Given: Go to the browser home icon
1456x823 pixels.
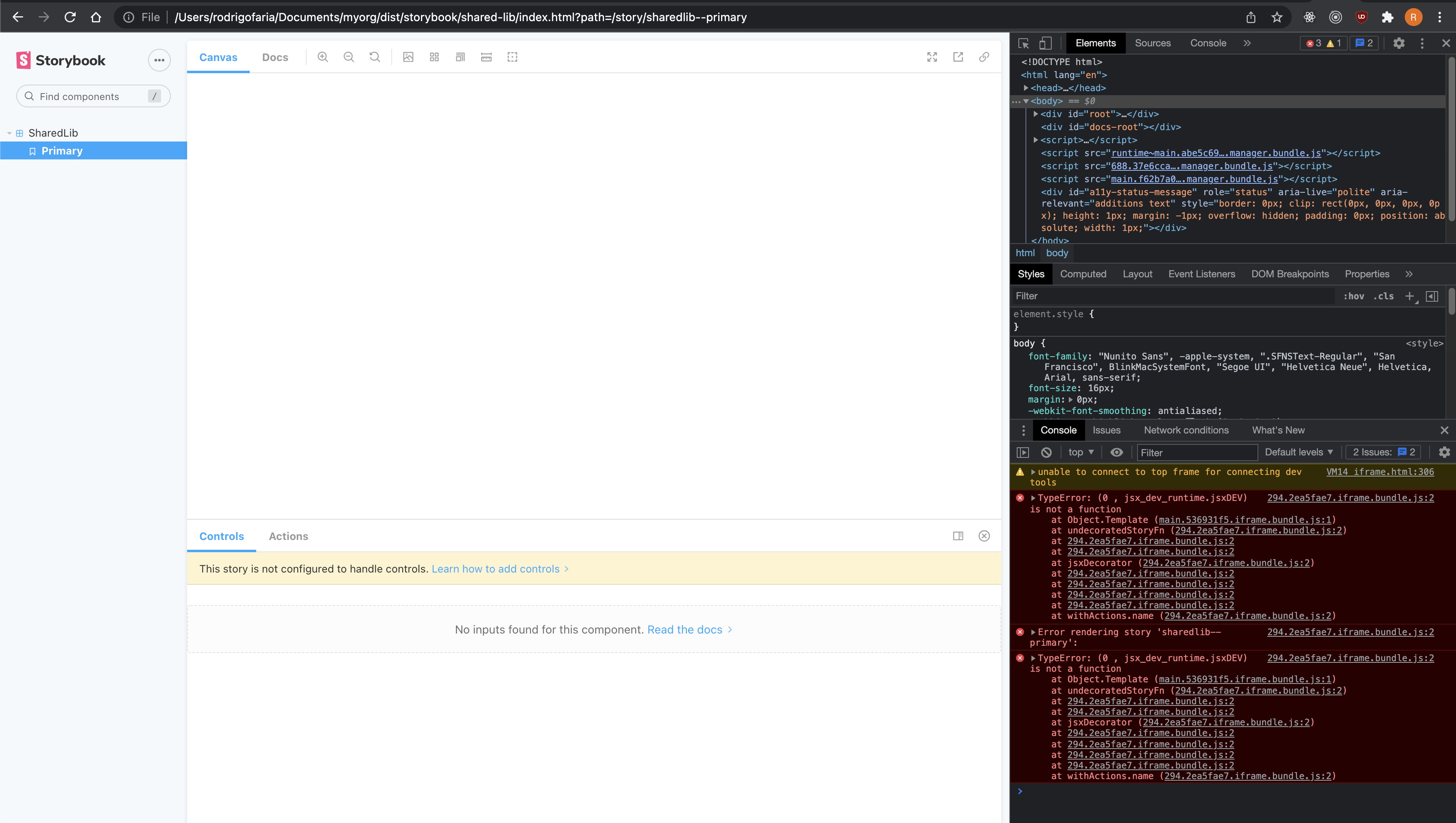Looking at the screenshot, I should 96,17.
